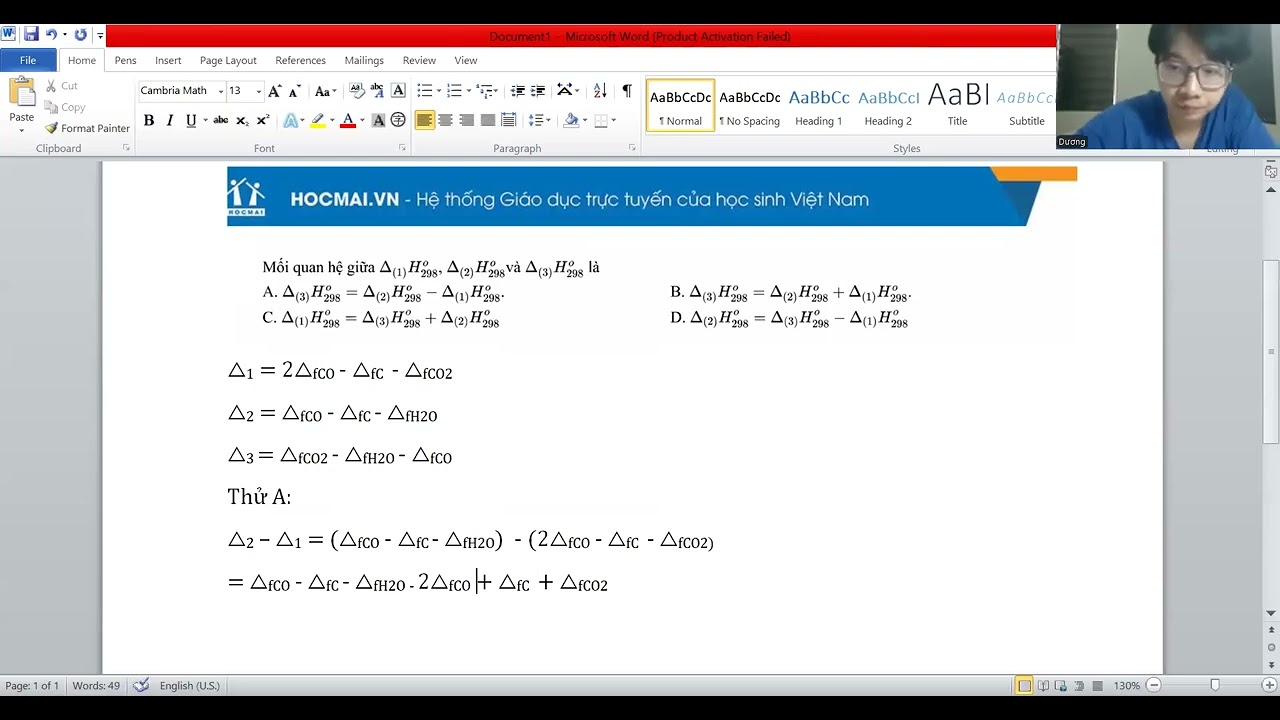Toggle show paragraph marks
The image size is (1280, 720).
point(626,91)
